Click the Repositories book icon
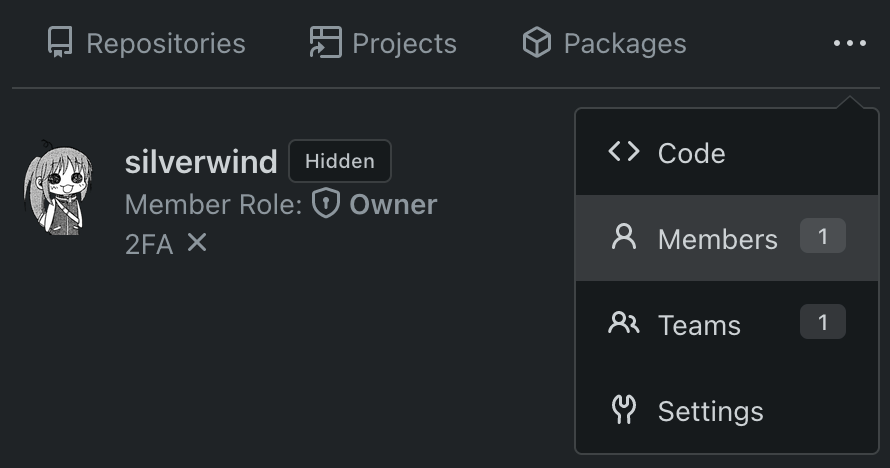This screenshot has width=890, height=468. coord(60,43)
